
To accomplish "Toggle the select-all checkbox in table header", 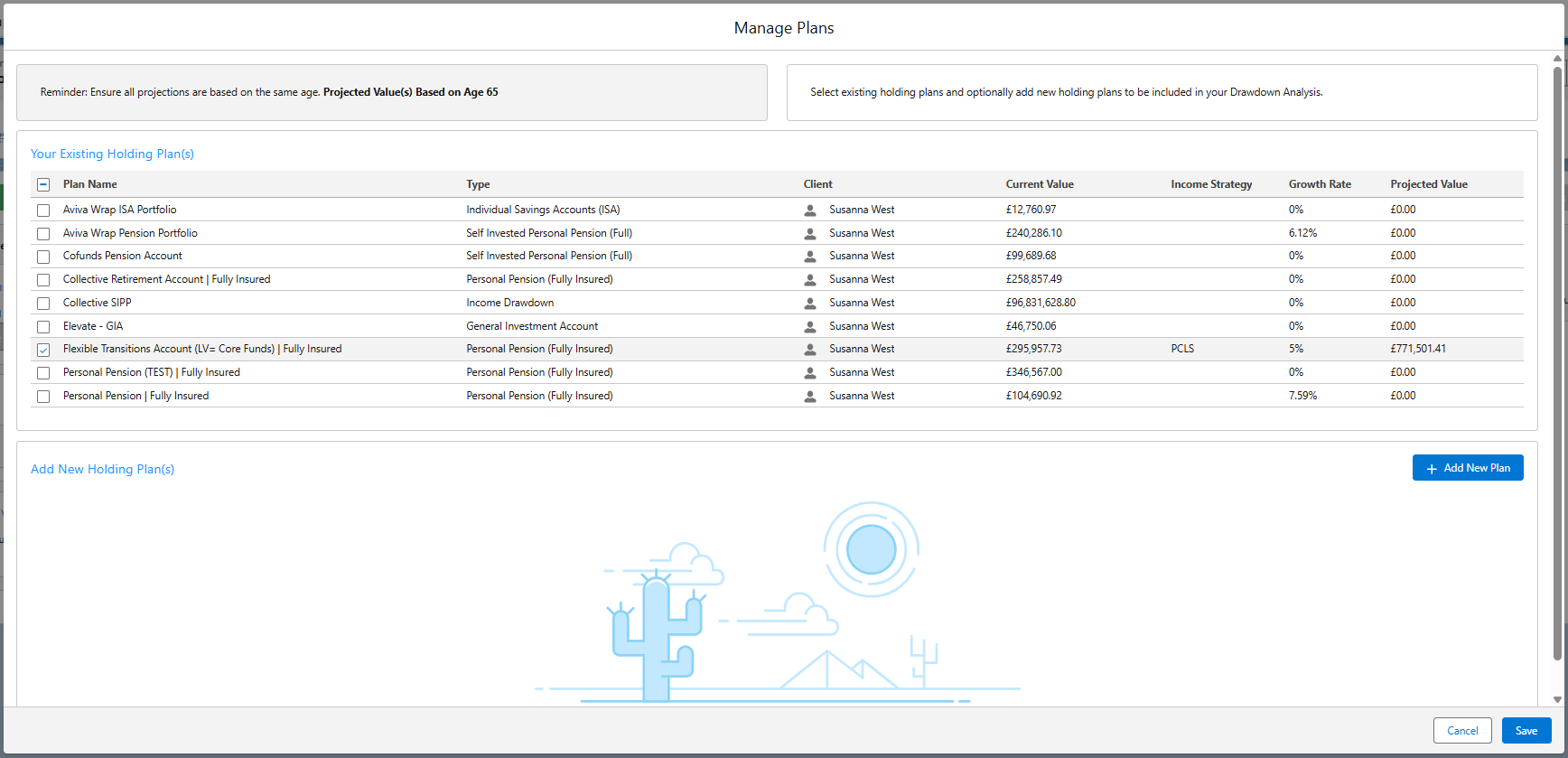I will coord(43,184).
